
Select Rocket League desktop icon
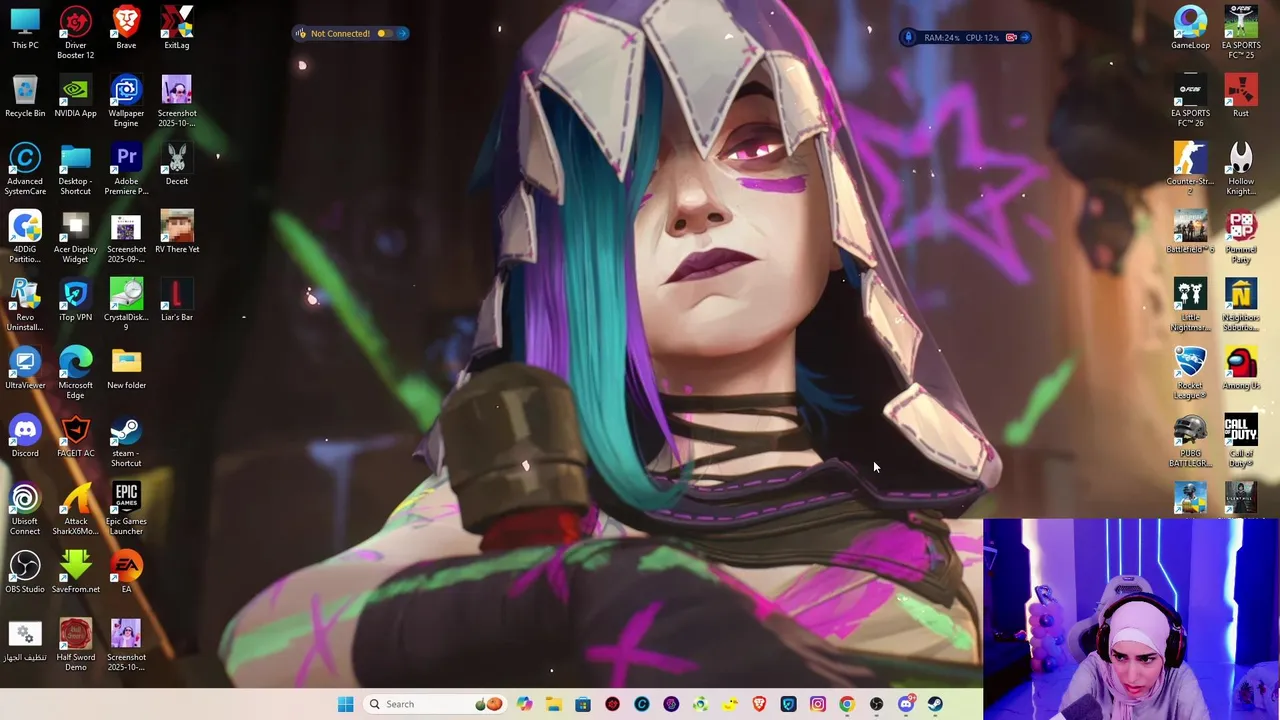pos(1190,372)
